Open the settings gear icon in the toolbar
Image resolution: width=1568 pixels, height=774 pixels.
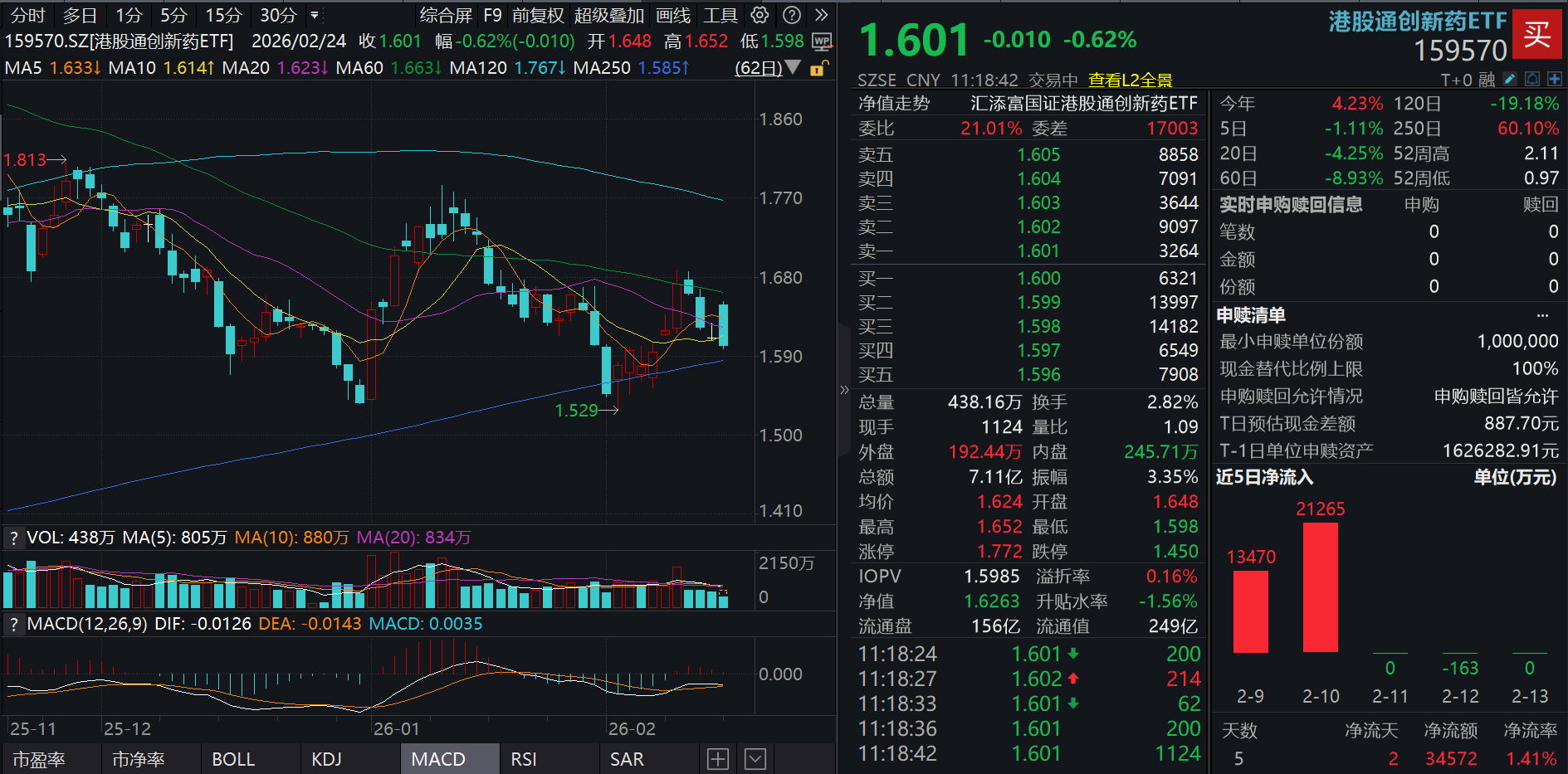(x=758, y=14)
